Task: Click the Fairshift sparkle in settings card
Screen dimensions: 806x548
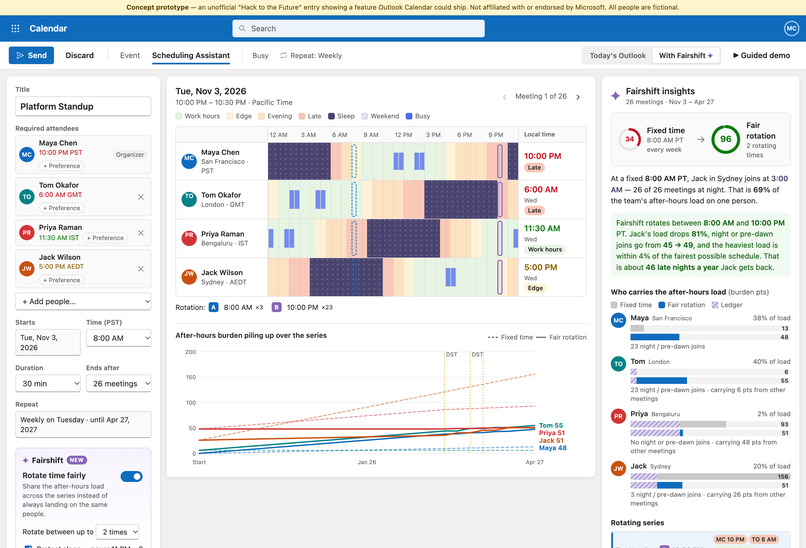Action: point(25,461)
